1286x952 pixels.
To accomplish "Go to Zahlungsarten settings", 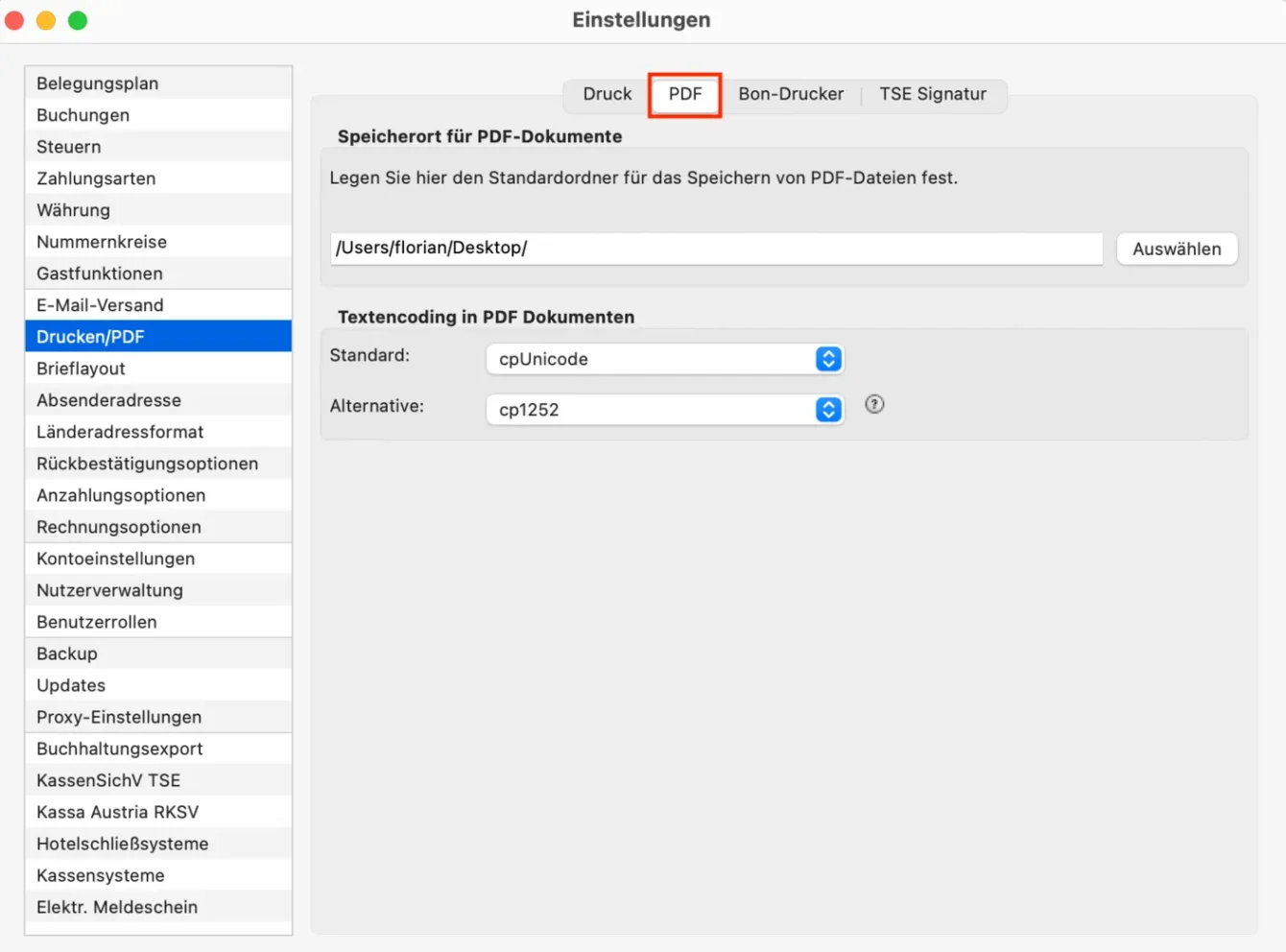I will pos(158,178).
